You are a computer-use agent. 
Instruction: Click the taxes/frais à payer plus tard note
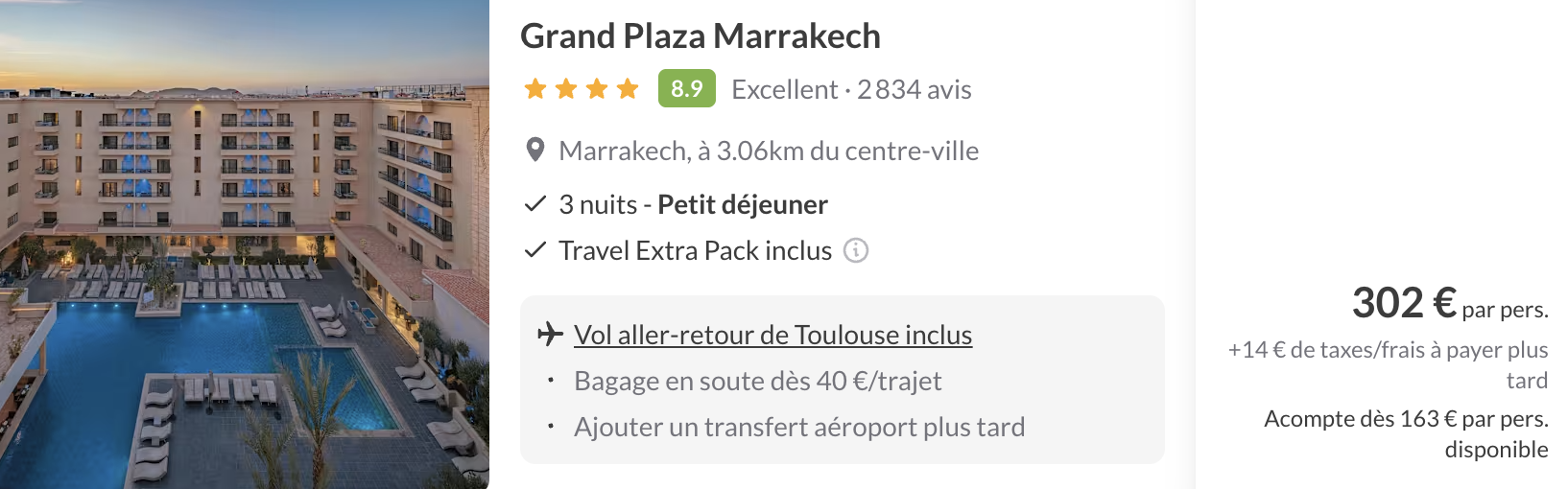pos(1389,364)
